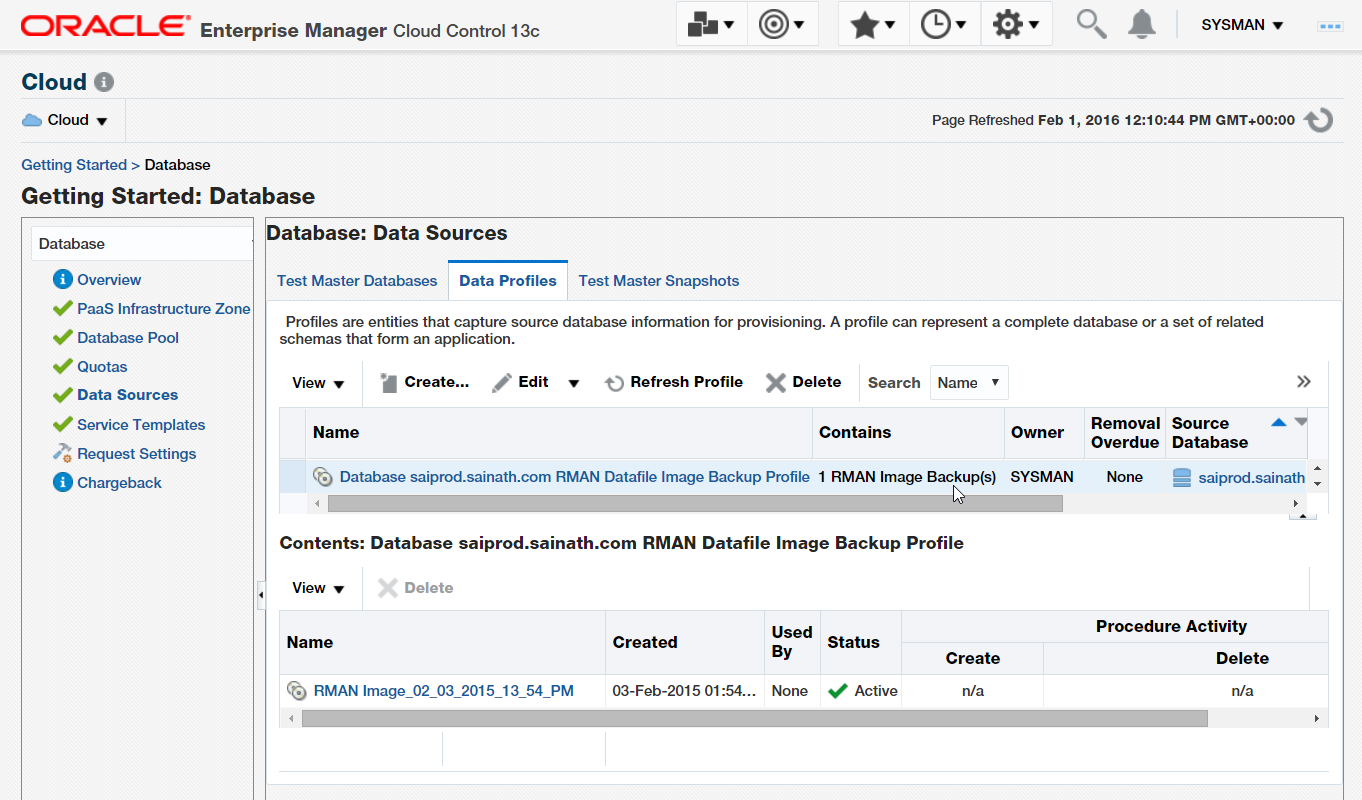Screen dimensions: 1362x800
Task: Select the profile row selector cell
Action: click(293, 477)
